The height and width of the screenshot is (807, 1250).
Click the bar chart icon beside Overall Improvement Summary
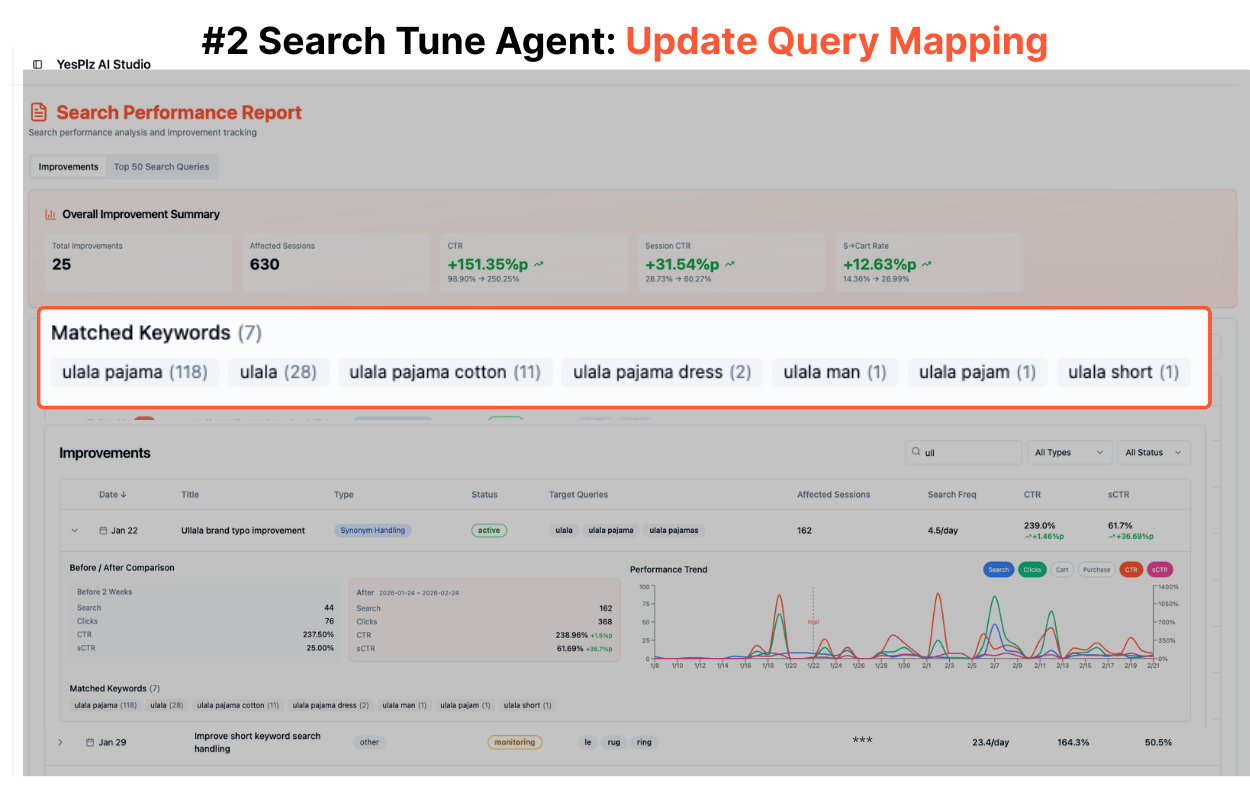coord(50,214)
